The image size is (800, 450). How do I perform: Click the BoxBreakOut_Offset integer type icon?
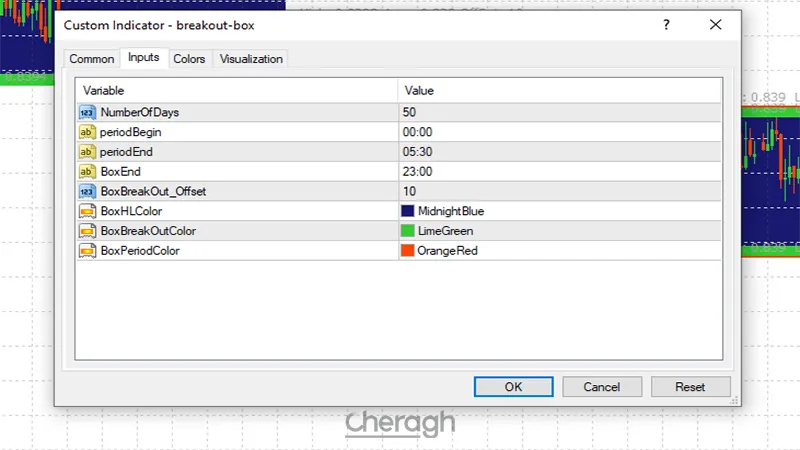tap(86, 191)
